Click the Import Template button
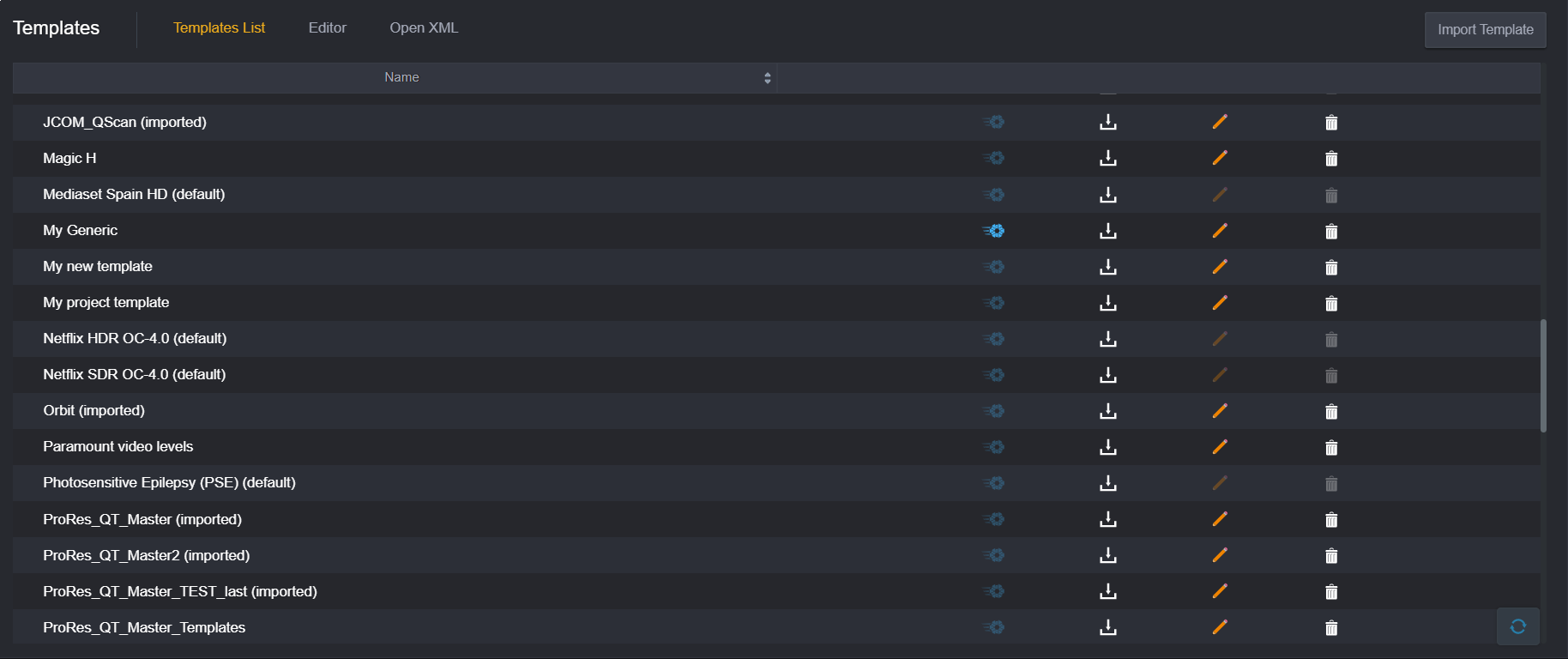Image resolution: width=1568 pixels, height=659 pixels. click(1486, 30)
